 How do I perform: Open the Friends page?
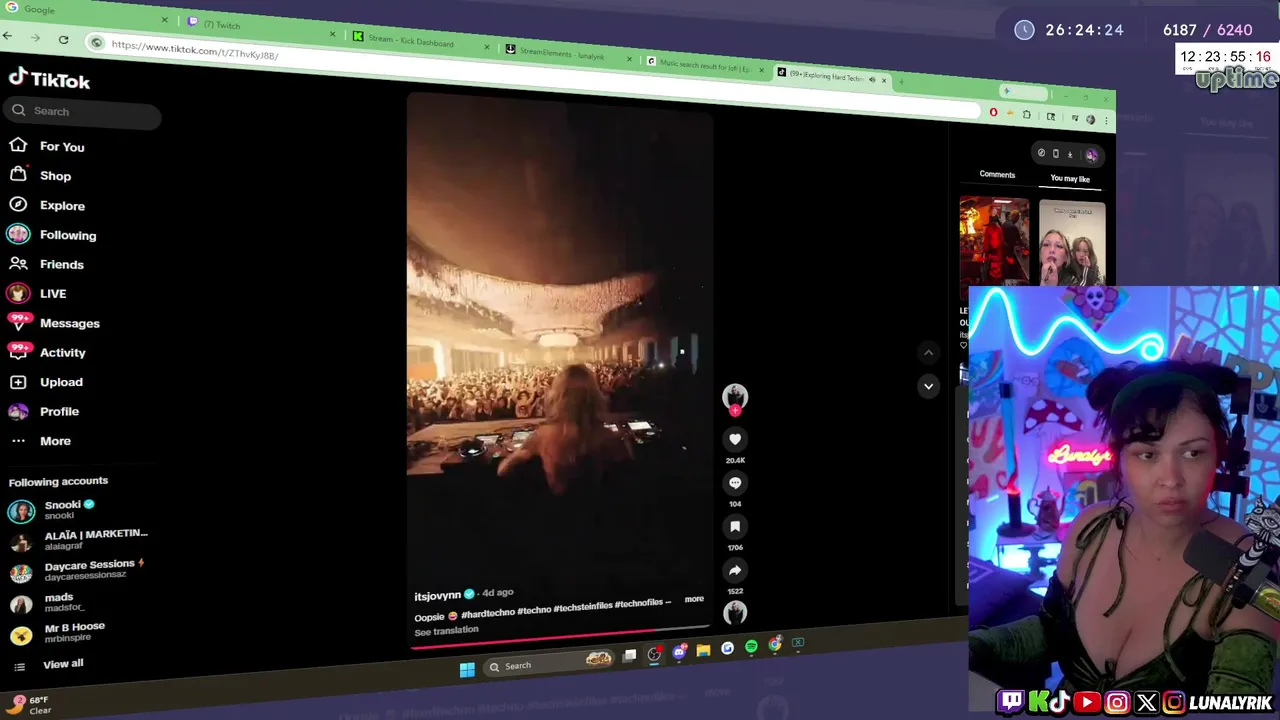pos(46,264)
